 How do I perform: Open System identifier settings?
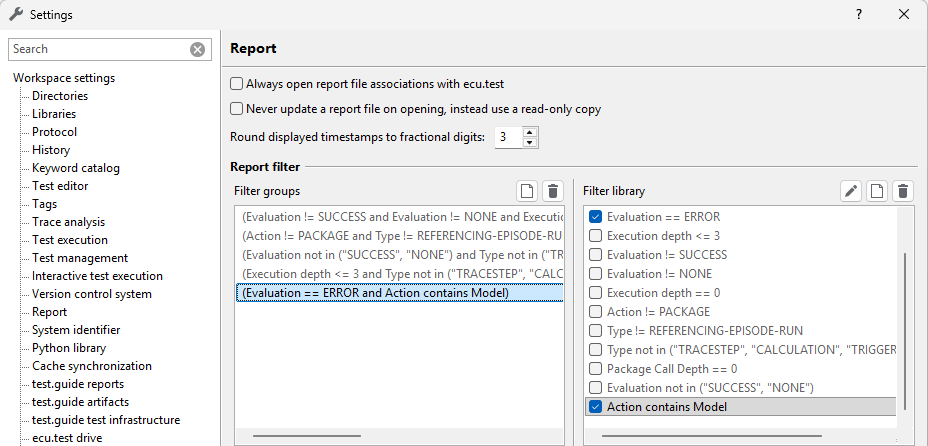point(76,330)
